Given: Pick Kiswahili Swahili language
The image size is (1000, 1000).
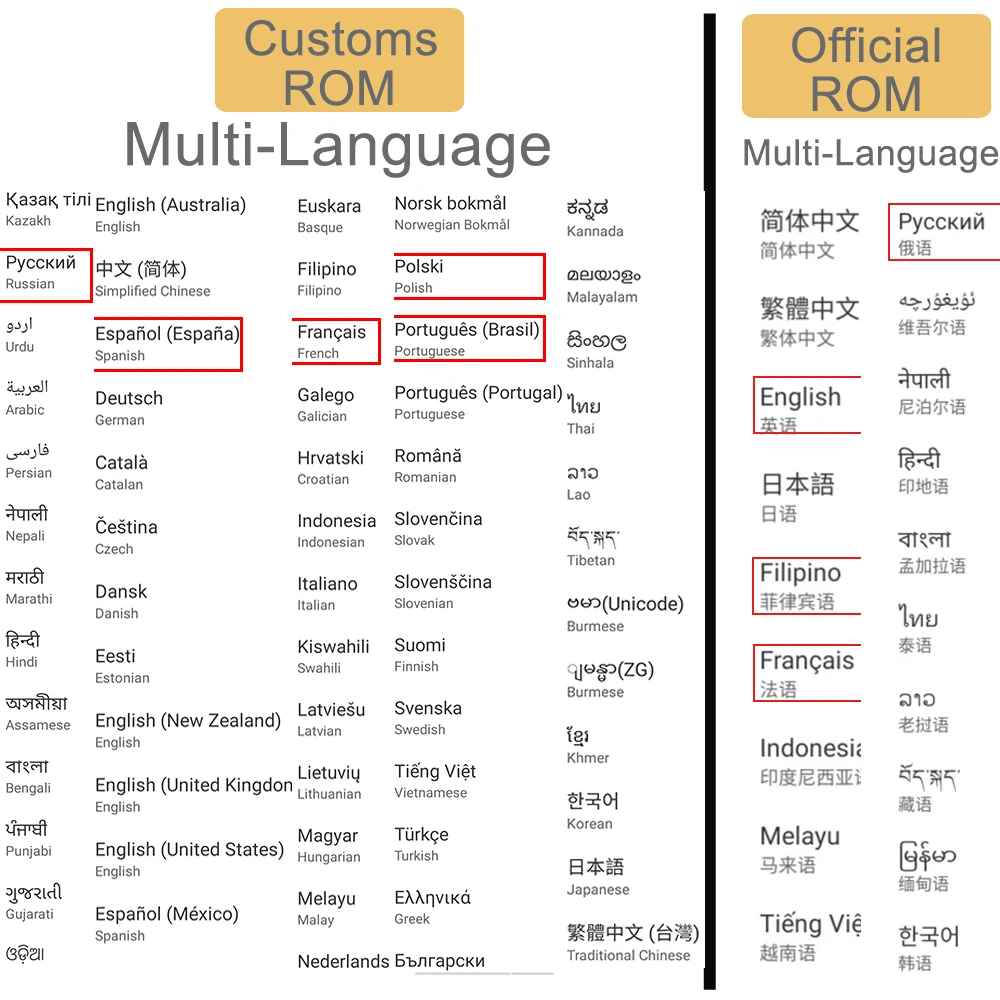Looking at the screenshot, I should (x=334, y=658).
